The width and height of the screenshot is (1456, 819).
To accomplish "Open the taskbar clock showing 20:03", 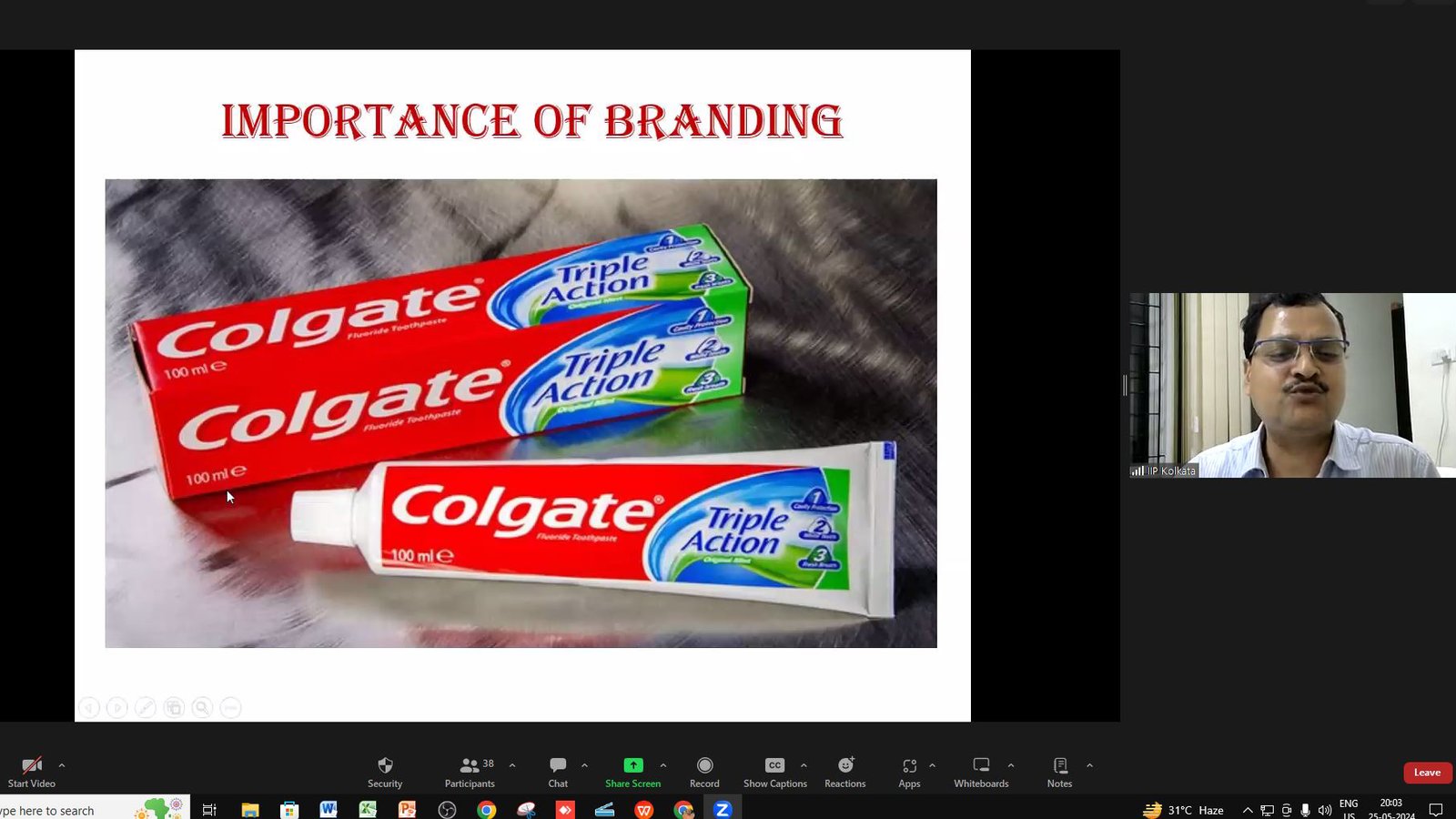I will [1391, 809].
